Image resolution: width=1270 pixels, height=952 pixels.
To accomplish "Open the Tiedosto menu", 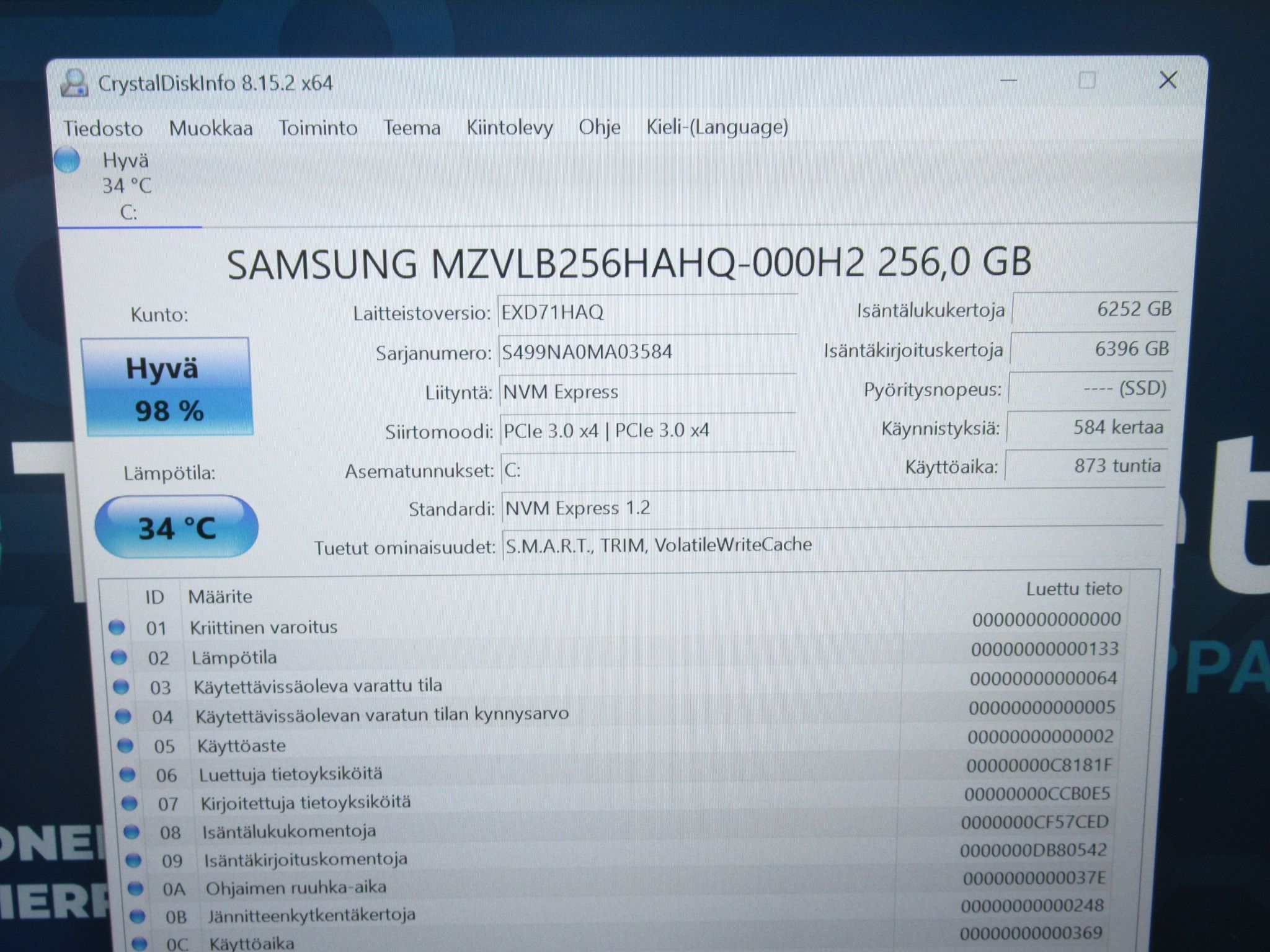I will coord(103,128).
